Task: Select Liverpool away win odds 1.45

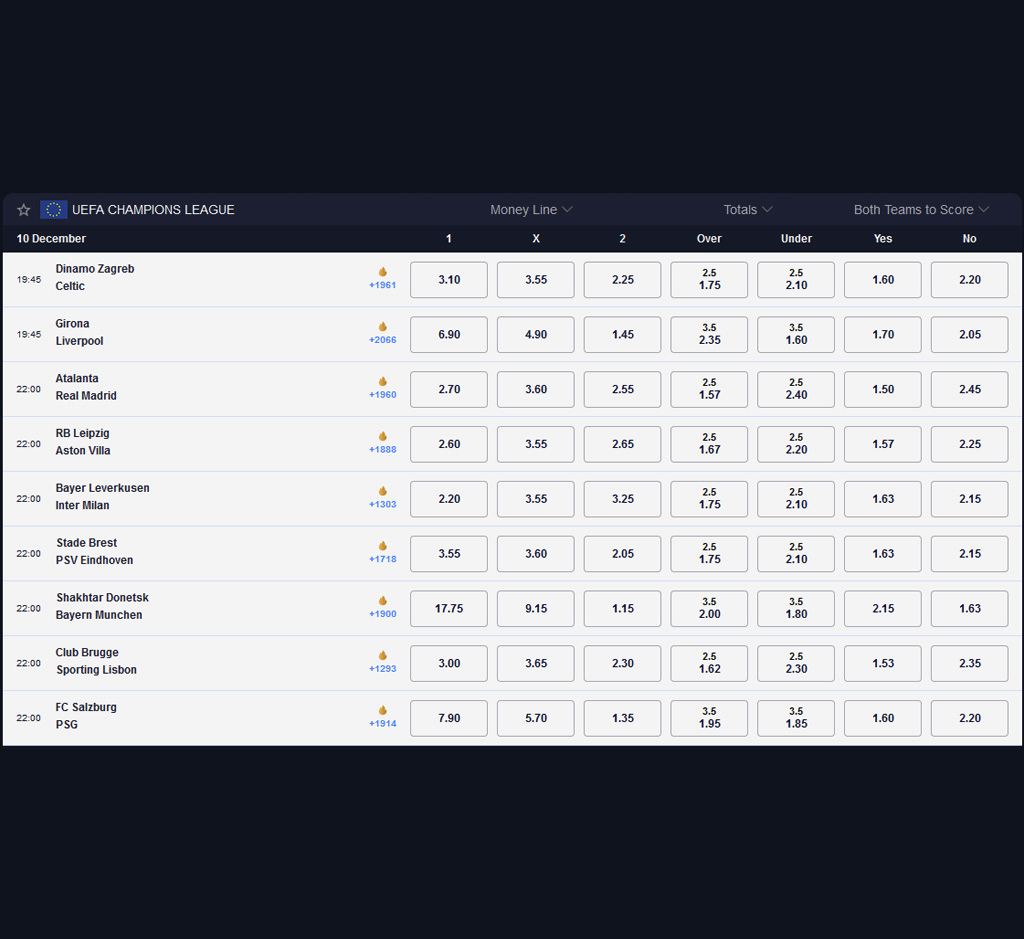Action: tap(622, 335)
